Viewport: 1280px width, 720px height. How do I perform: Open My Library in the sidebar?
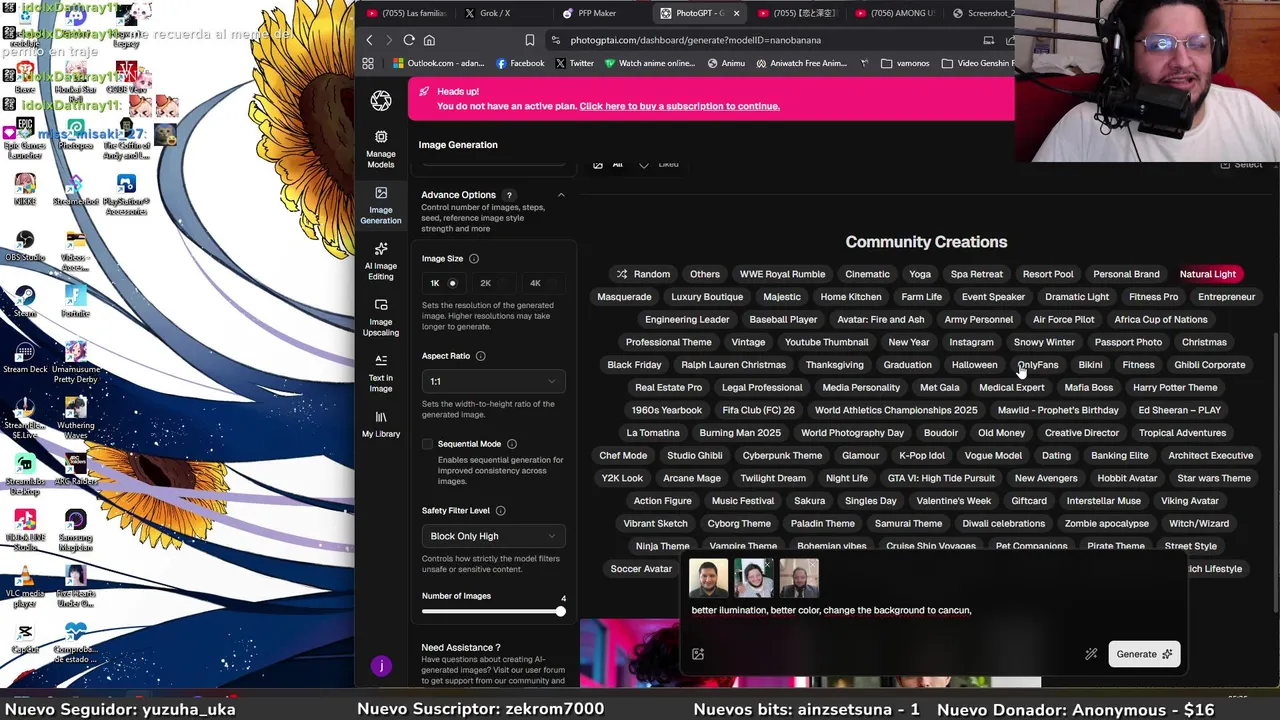coord(381,424)
